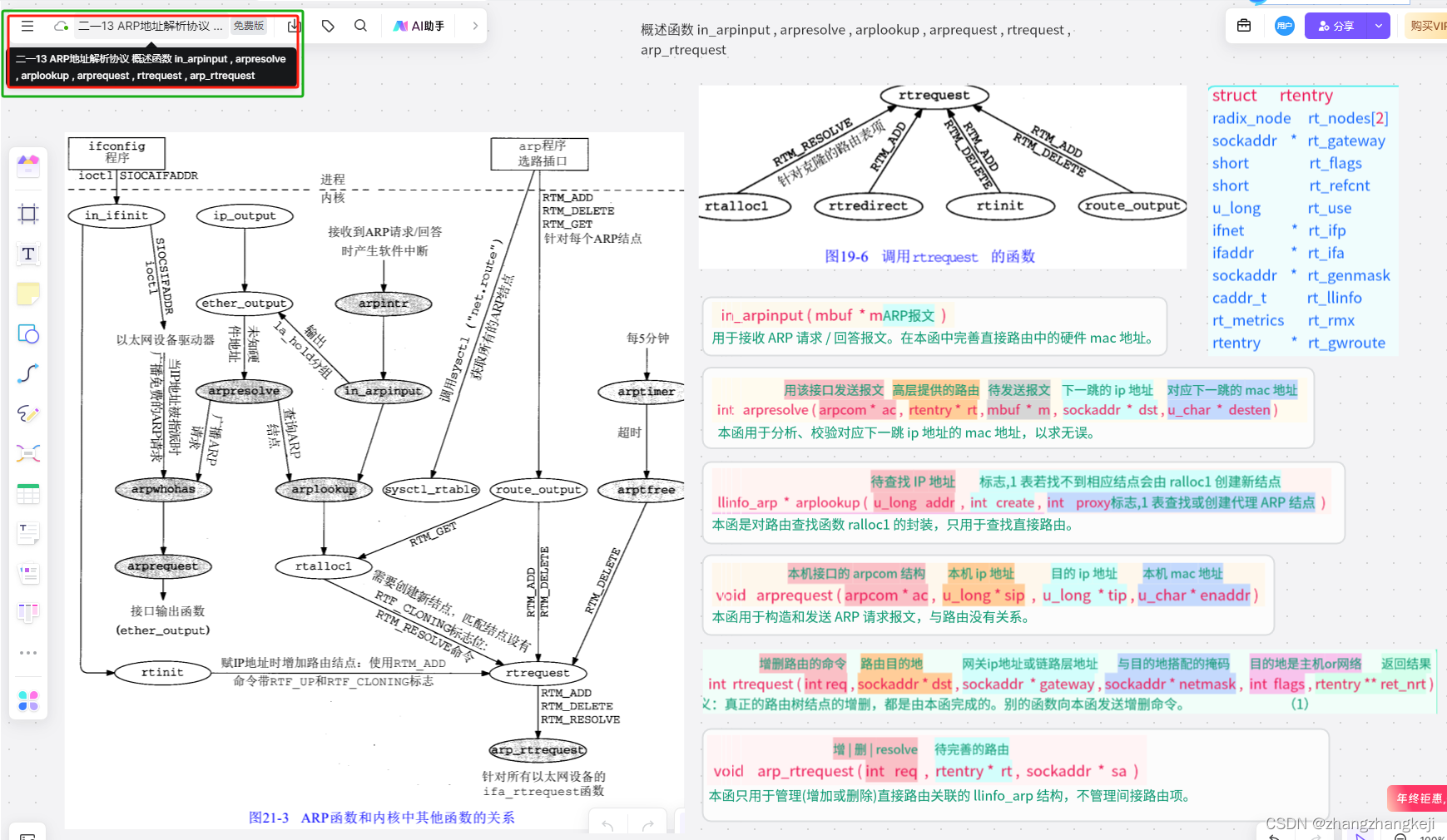1447x840 pixels.
Task: Open the search magnifier tool
Action: click(x=360, y=26)
